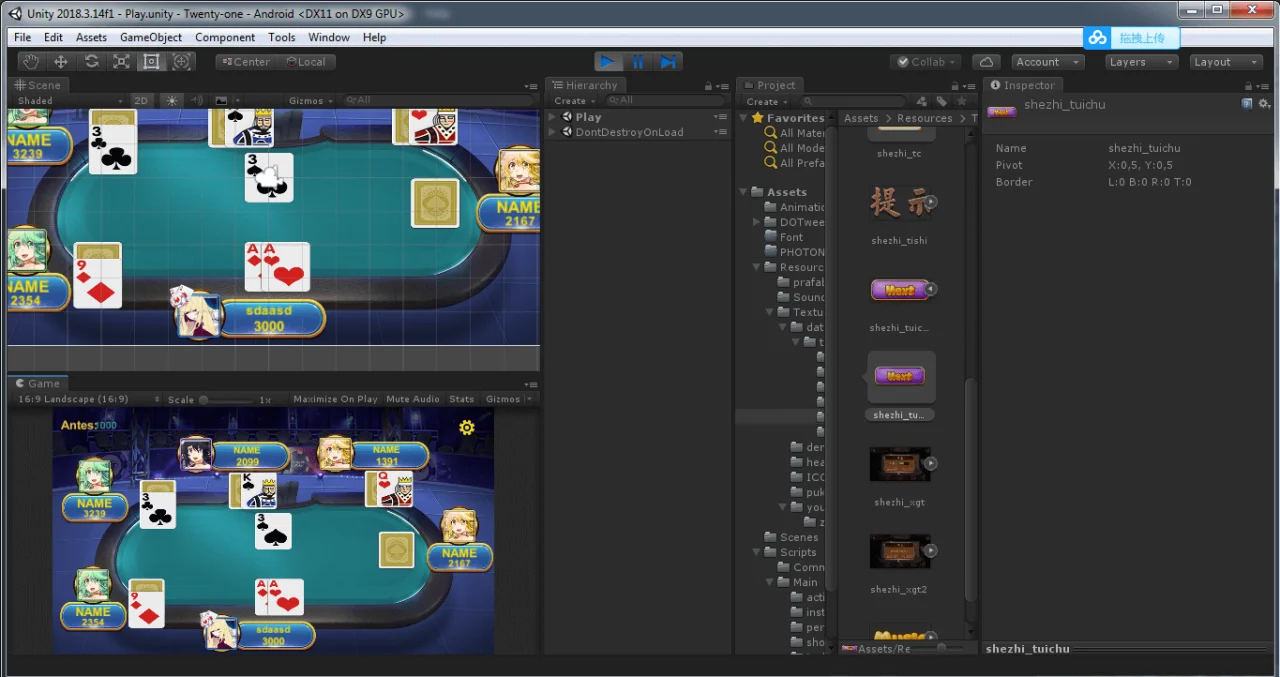Advance one frame with Step button

pos(668,62)
